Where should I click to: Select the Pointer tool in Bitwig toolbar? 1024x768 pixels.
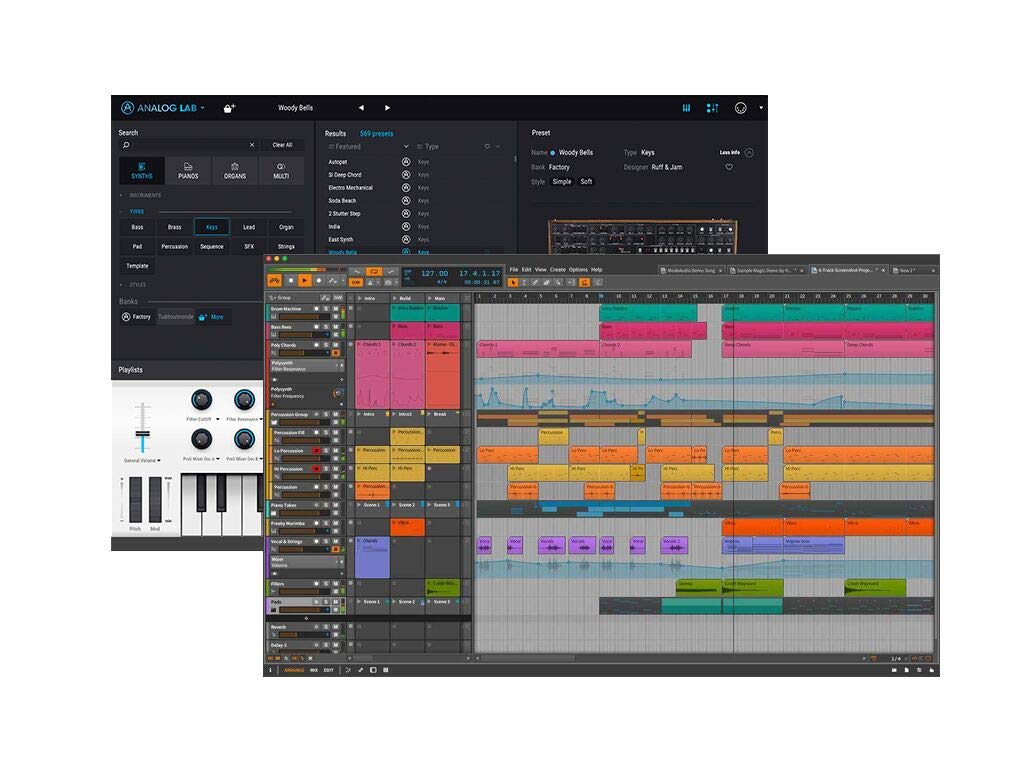point(513,282)
